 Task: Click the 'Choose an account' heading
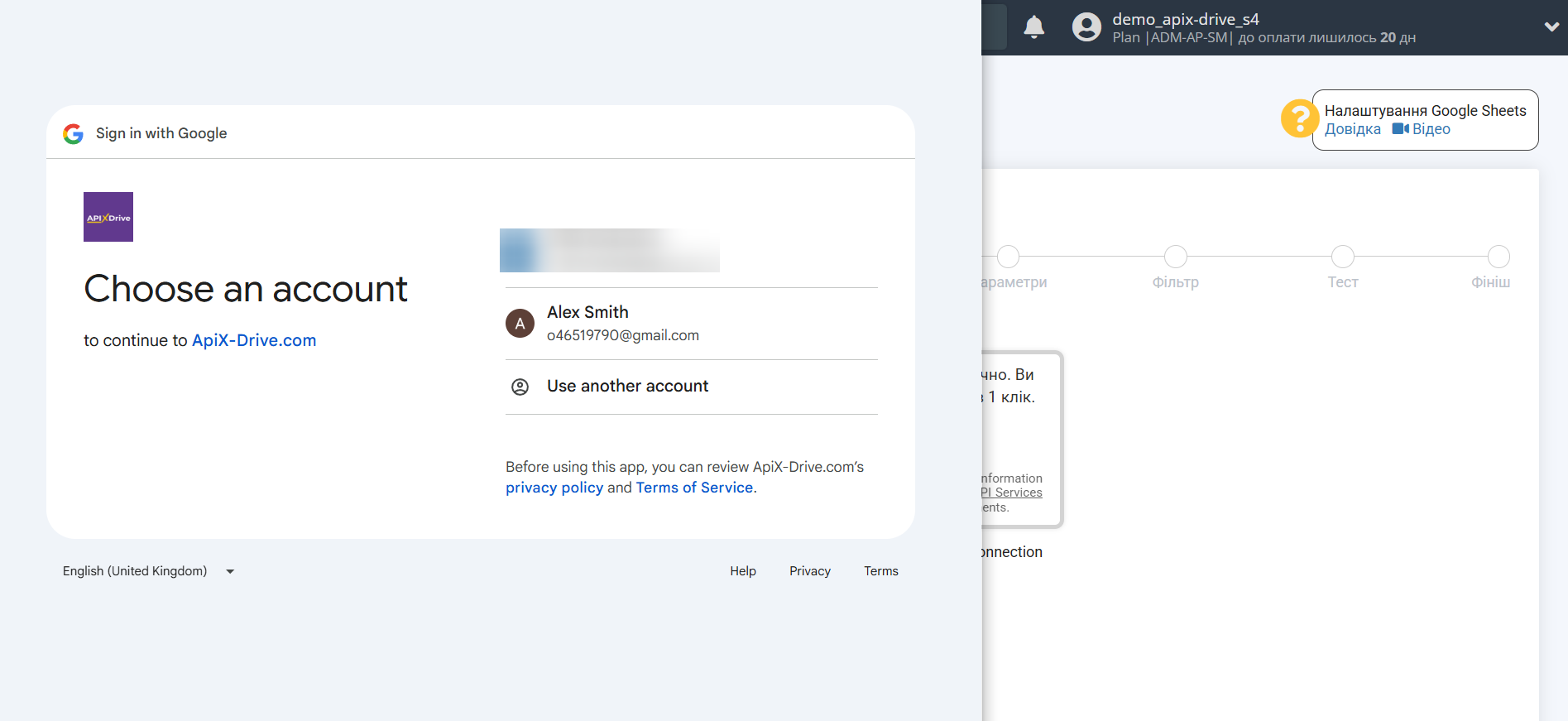(246, 289)
